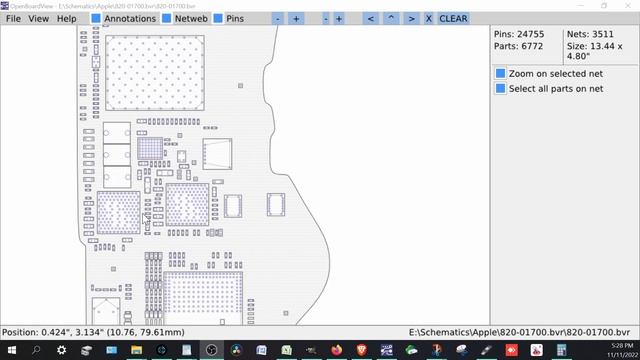Open DaVinci Resolve from taskbar

[x=236, y=350]
